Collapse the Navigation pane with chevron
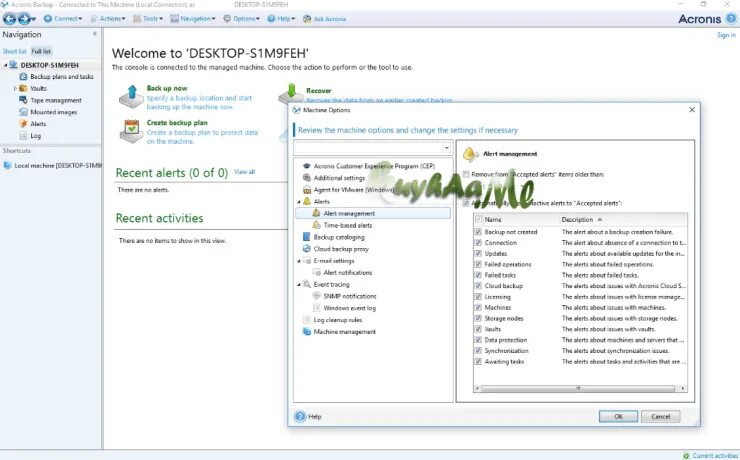The image size is (740, 460). click(95, 34)
